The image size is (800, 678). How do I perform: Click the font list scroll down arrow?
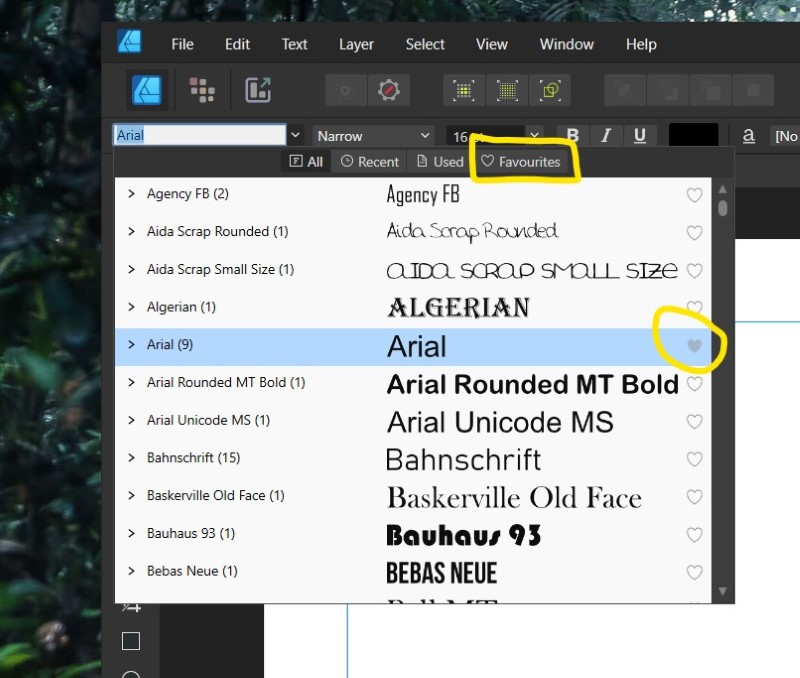pyautogui.click(x=722, y=591)
